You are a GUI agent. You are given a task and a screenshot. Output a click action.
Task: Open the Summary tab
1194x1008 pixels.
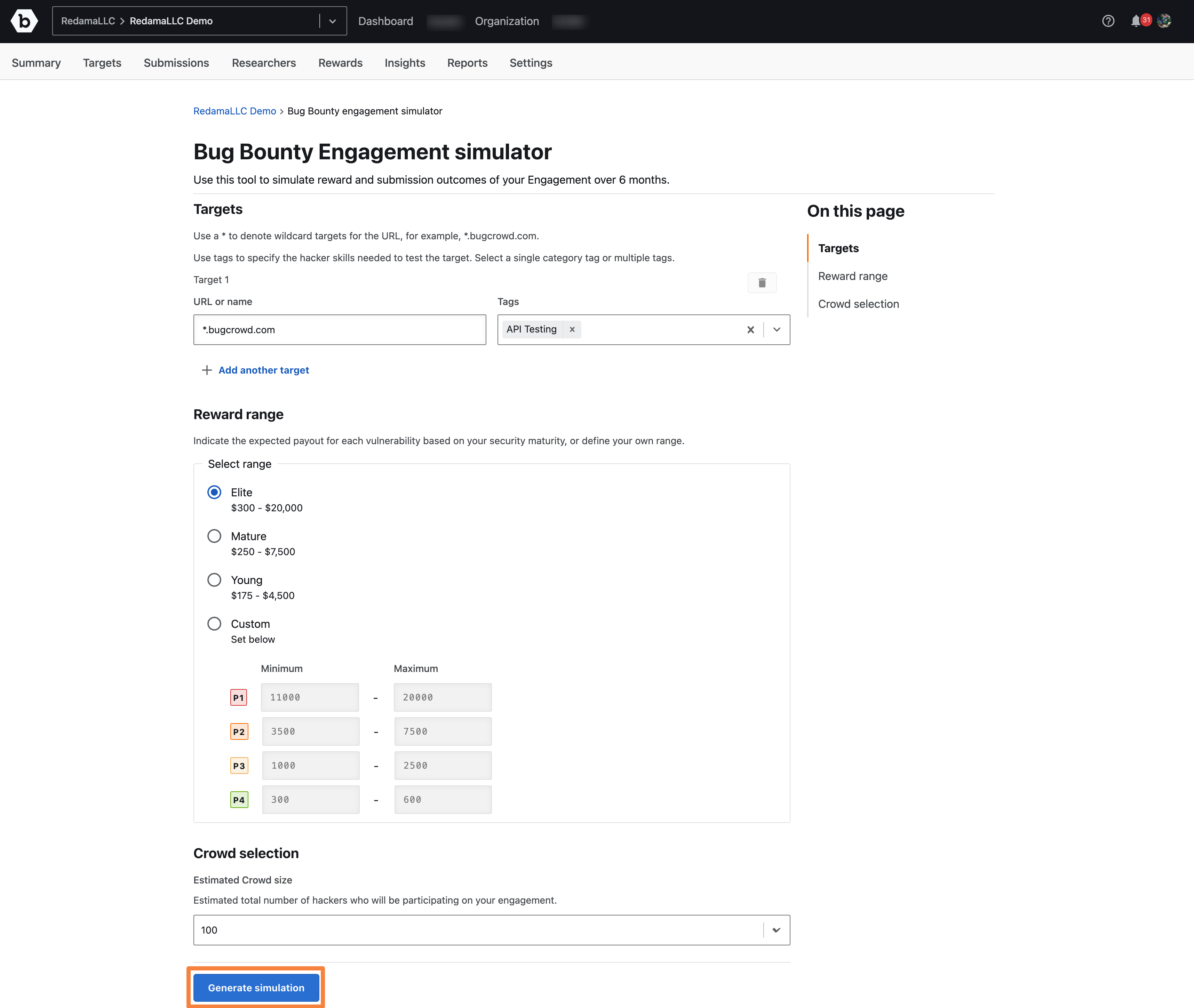click(36, 63)
